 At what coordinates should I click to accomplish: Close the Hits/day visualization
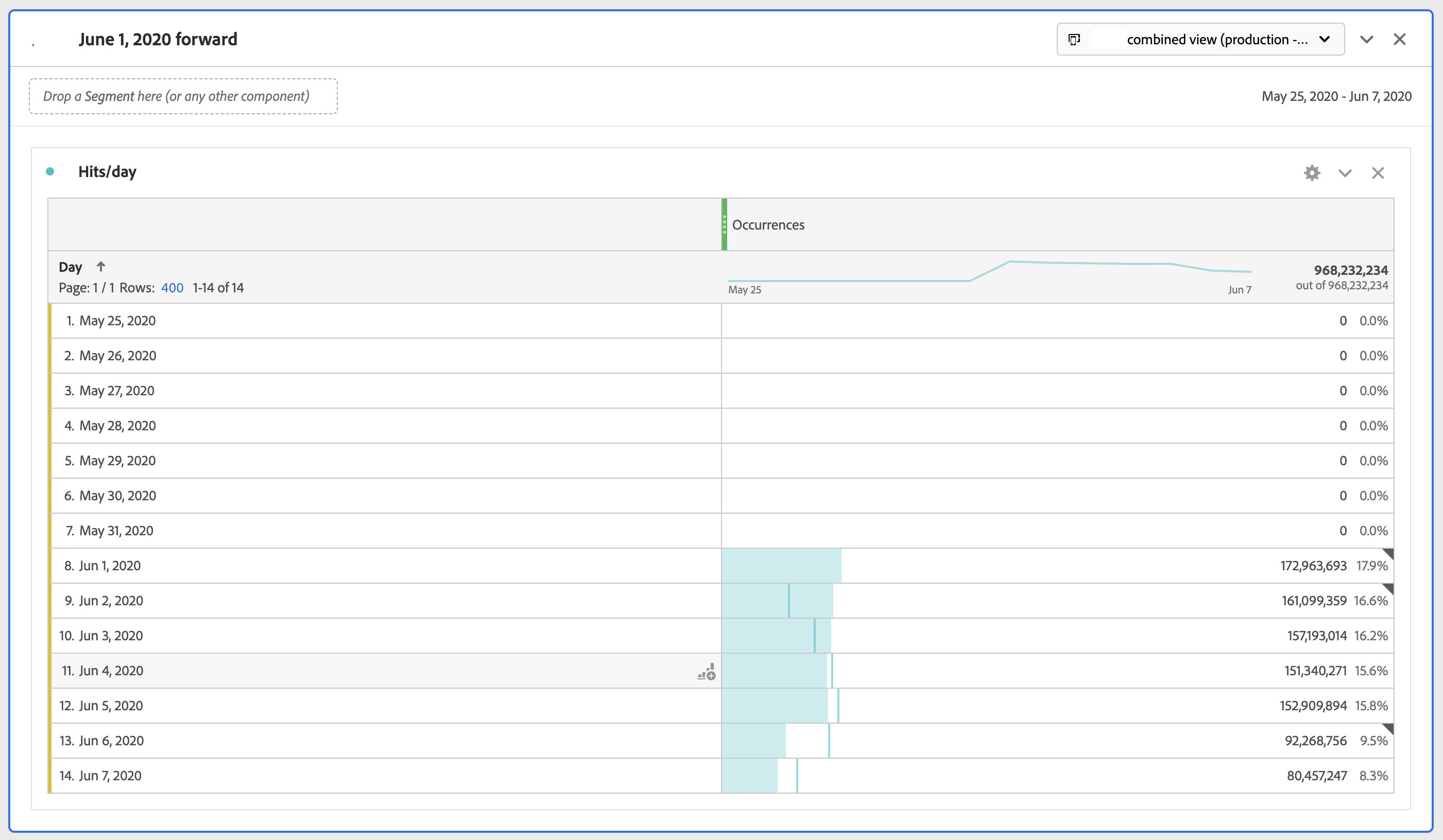click(1378, 173)
